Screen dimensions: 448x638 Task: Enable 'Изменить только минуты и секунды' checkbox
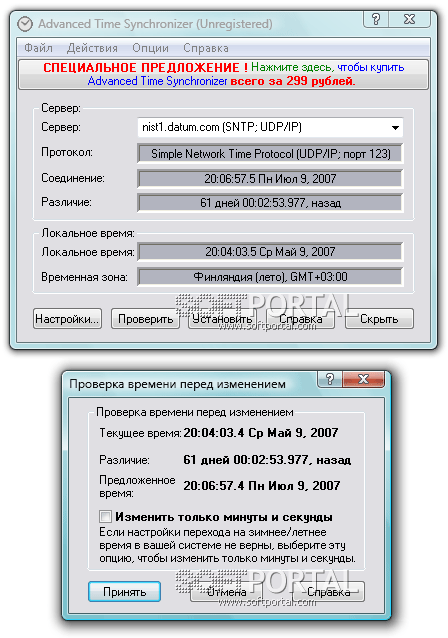click(x=105, y=517)
